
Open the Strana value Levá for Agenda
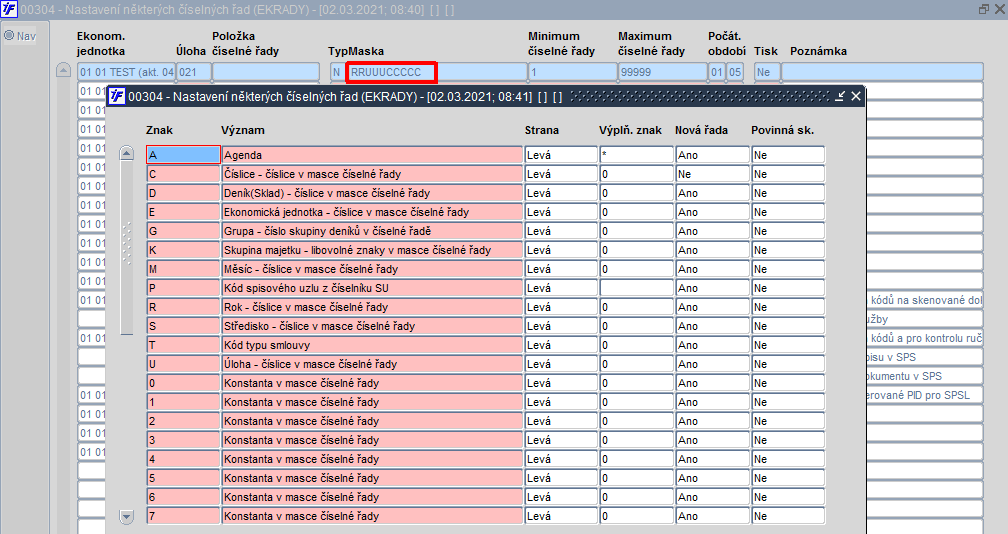point(561,155)
